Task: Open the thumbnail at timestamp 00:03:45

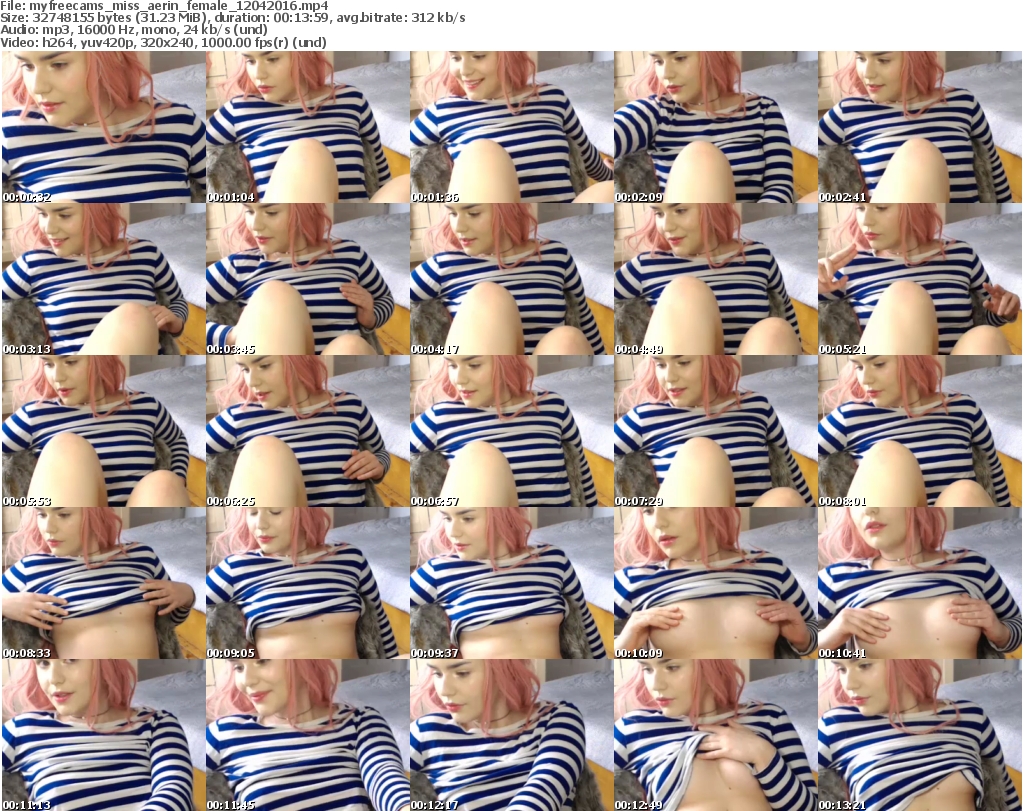Action: click(307, 280)
